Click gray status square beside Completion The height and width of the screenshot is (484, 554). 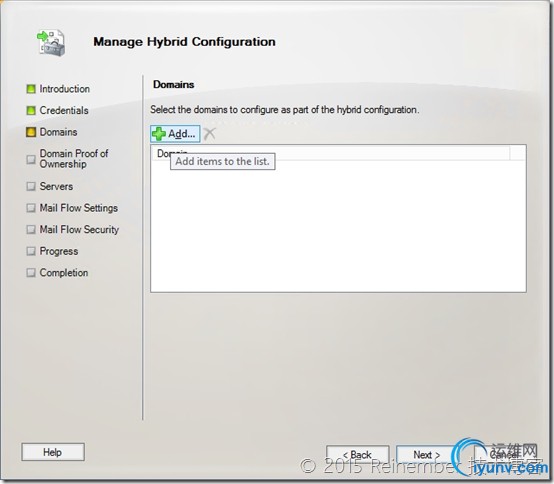coord(31,272)
